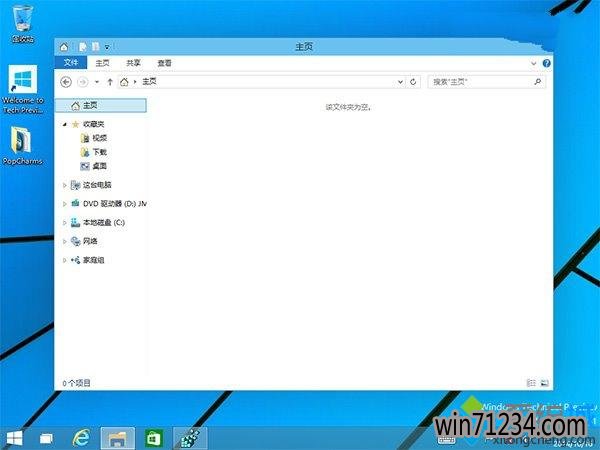The height and width of the screenshot is (450, 600).
Task: Refresh the current folder view
Action: click(413, 82)
